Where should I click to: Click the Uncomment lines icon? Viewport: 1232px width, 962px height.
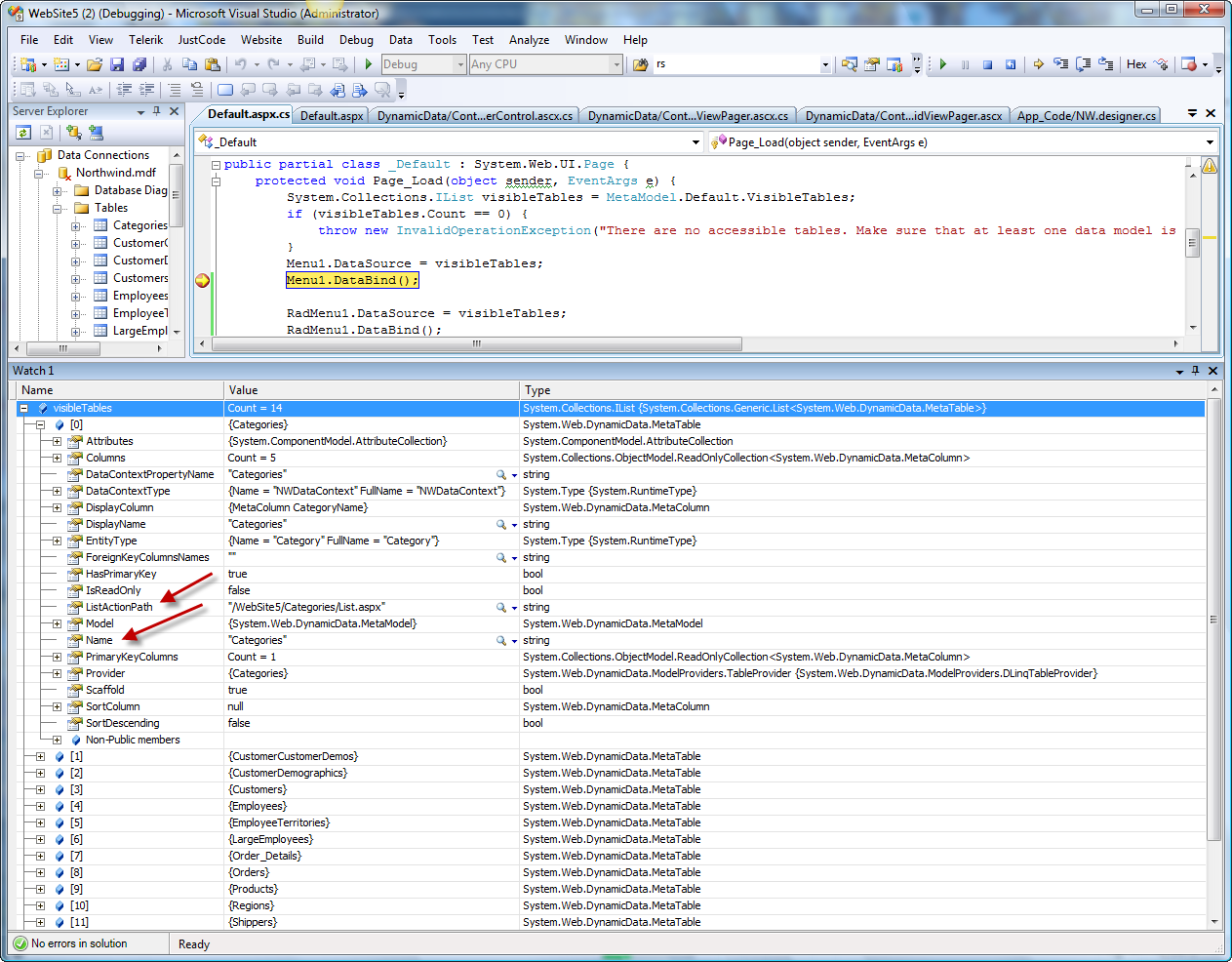tap(196, 90)
